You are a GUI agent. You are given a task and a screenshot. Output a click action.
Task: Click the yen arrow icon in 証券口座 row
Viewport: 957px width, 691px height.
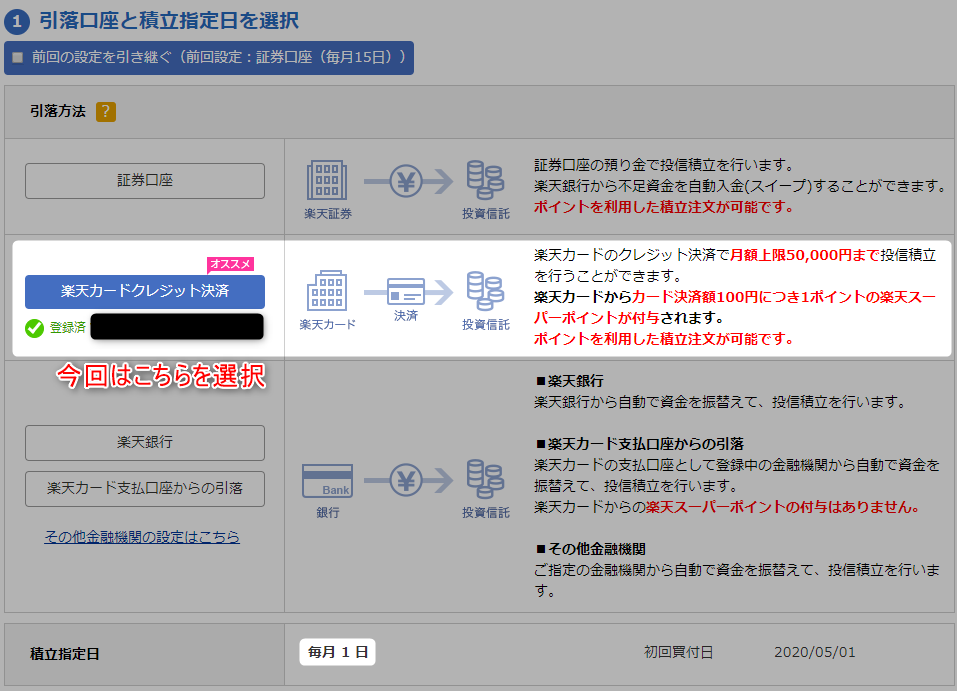click(408, 181)
